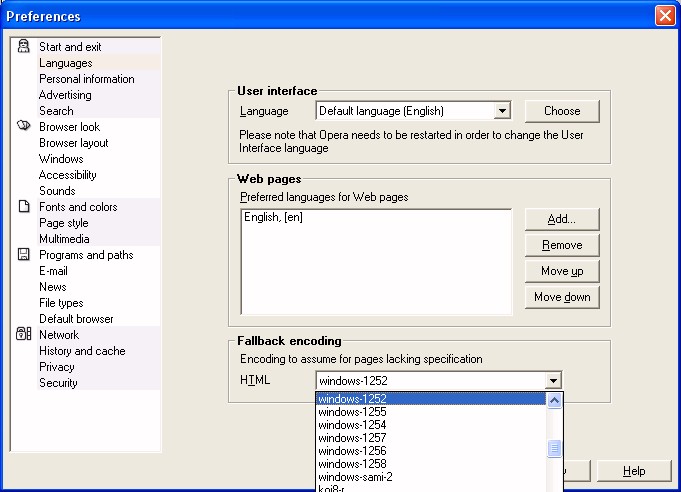
Task: Collapse the HTML fallback encoding dropdown
Action: pyautogui.click(x=553, y=380)
